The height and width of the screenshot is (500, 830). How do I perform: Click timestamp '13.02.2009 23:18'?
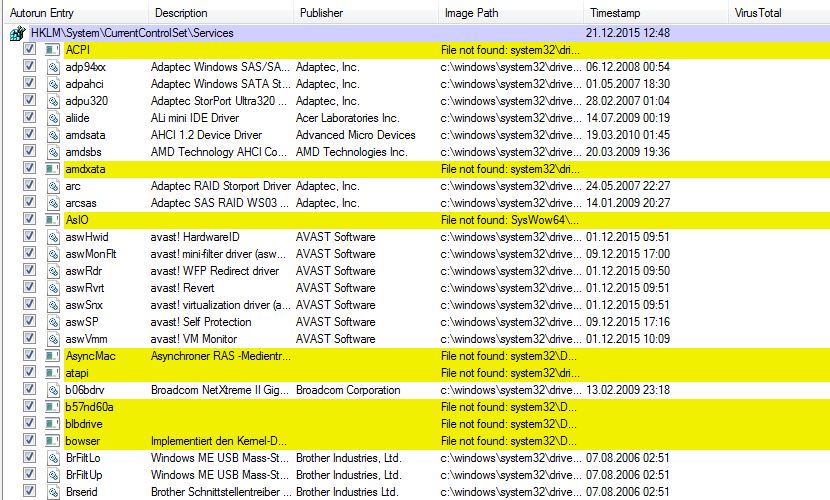point(628,390)
